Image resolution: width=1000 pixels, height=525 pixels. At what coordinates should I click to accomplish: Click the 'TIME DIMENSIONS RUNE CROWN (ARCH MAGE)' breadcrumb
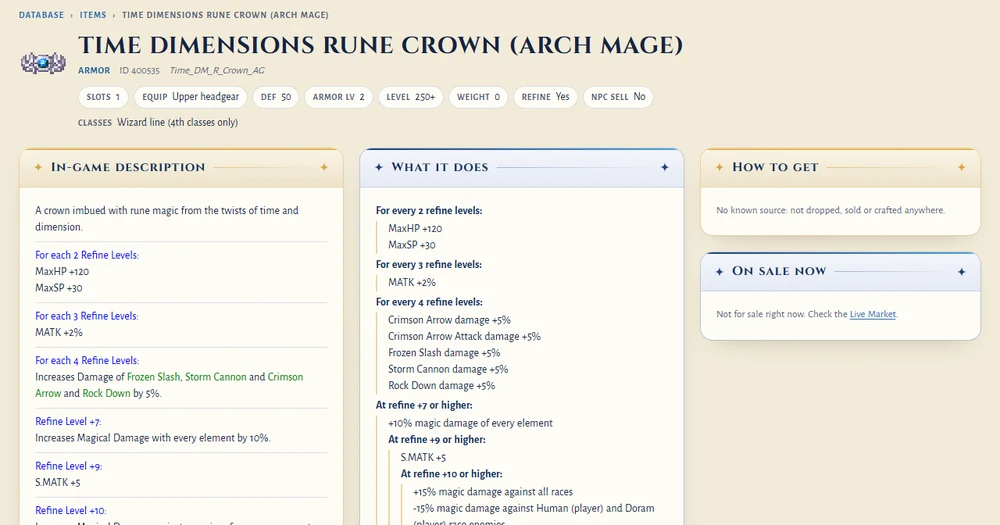[226, 15]
